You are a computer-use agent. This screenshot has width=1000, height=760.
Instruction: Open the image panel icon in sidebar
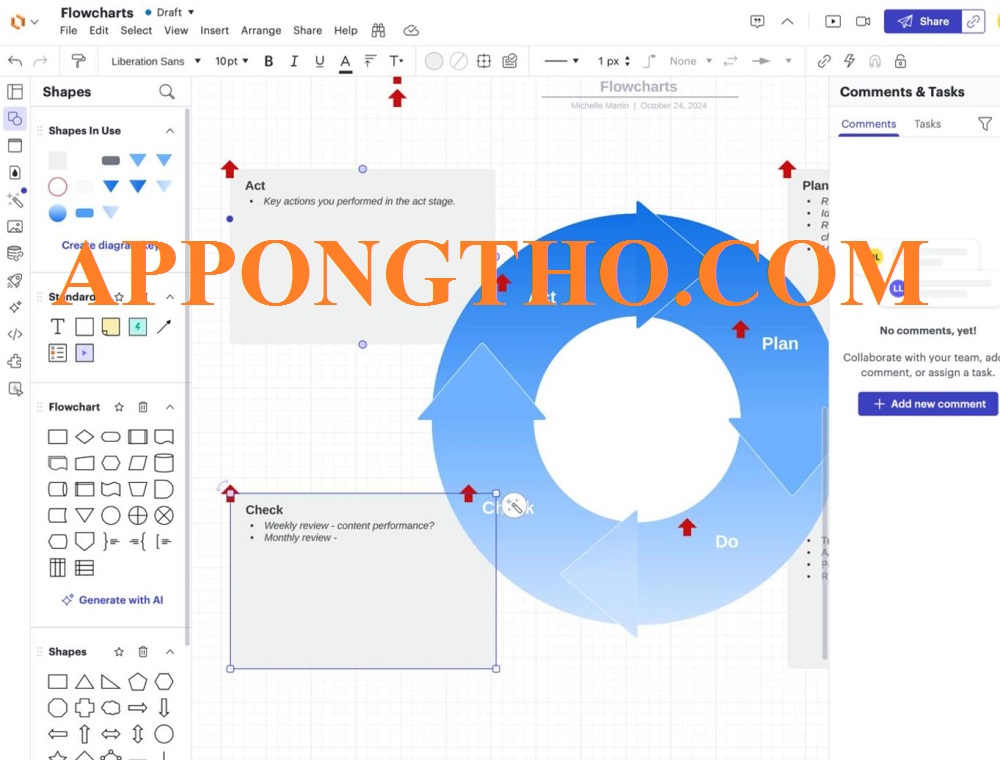point(15,226)
